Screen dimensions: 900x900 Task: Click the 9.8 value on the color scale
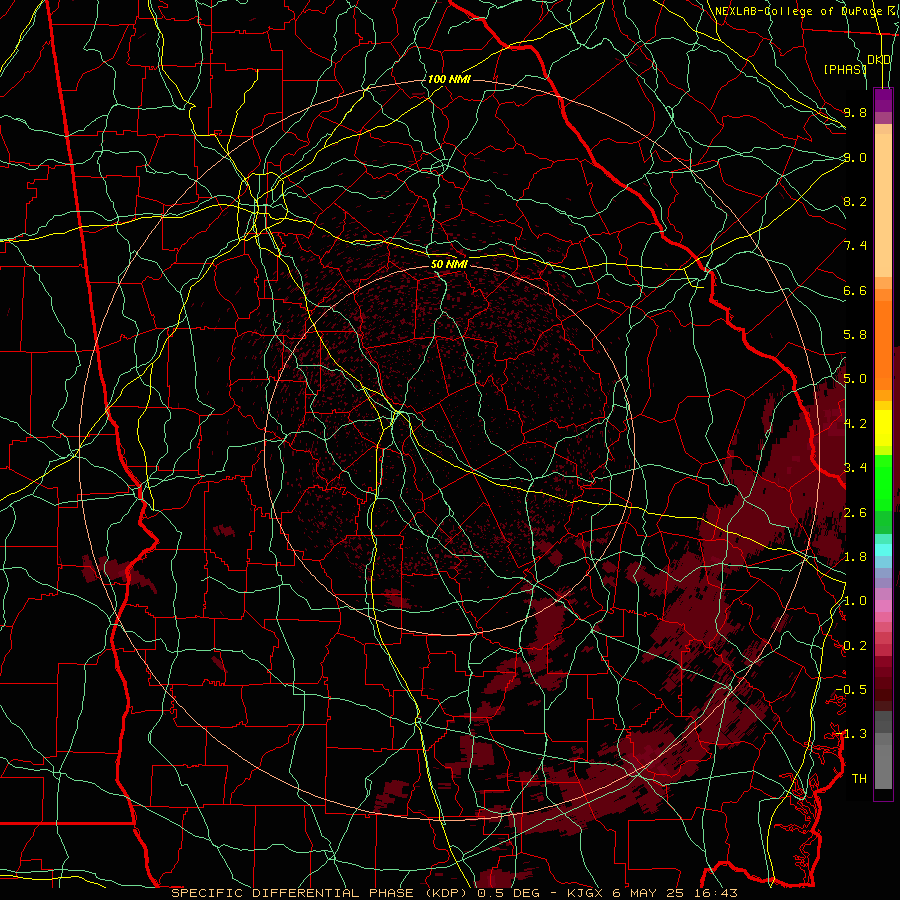point(855,112)
